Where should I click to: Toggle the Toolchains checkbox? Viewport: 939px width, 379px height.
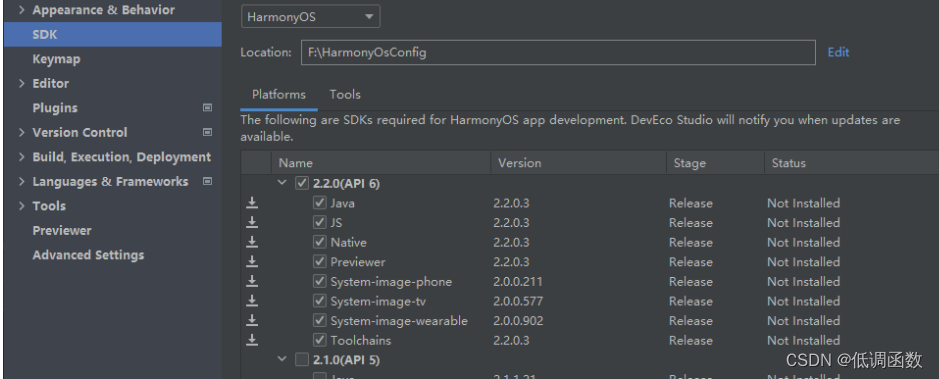click(320, 340)
